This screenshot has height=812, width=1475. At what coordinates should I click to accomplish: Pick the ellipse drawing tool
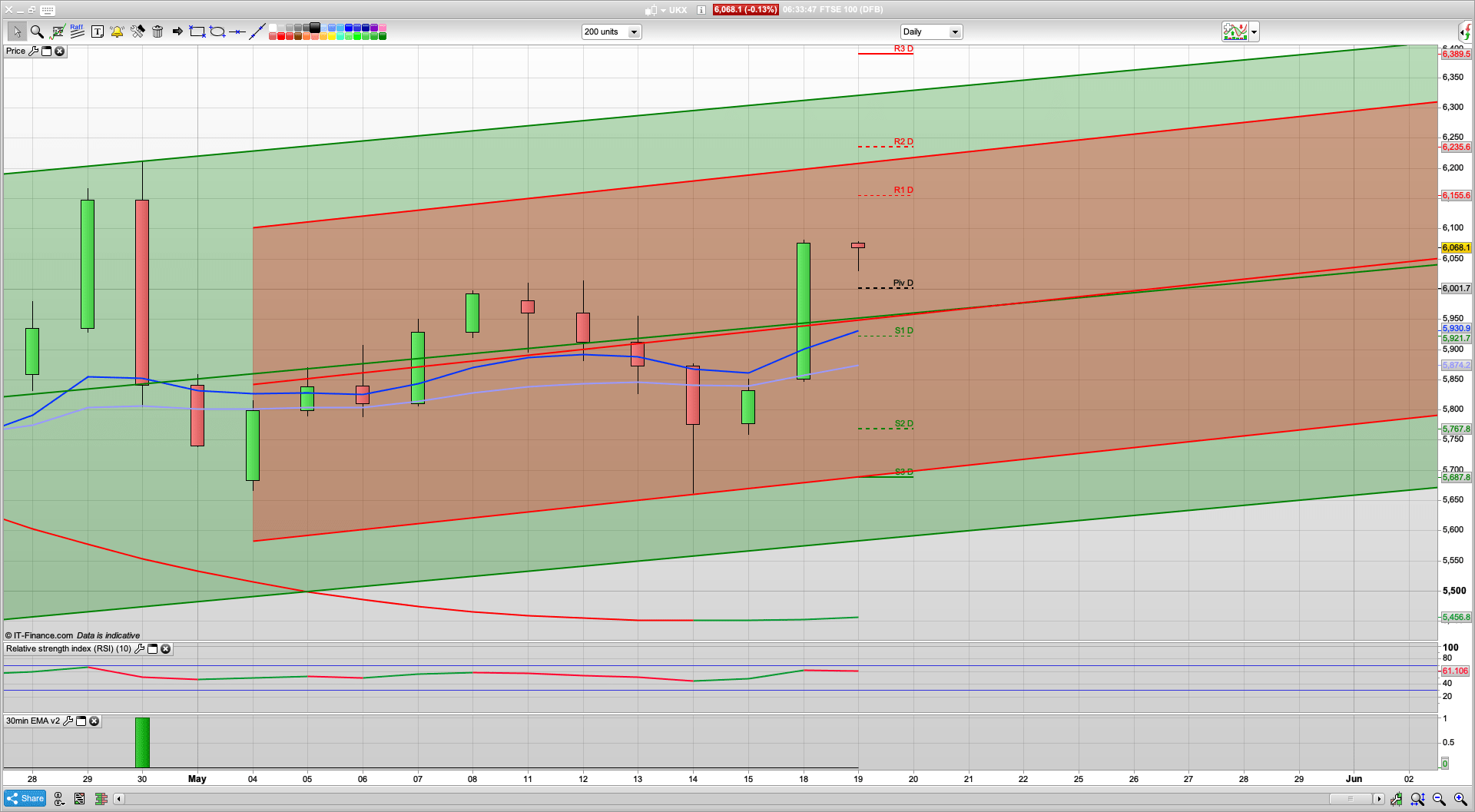point(217,31)
